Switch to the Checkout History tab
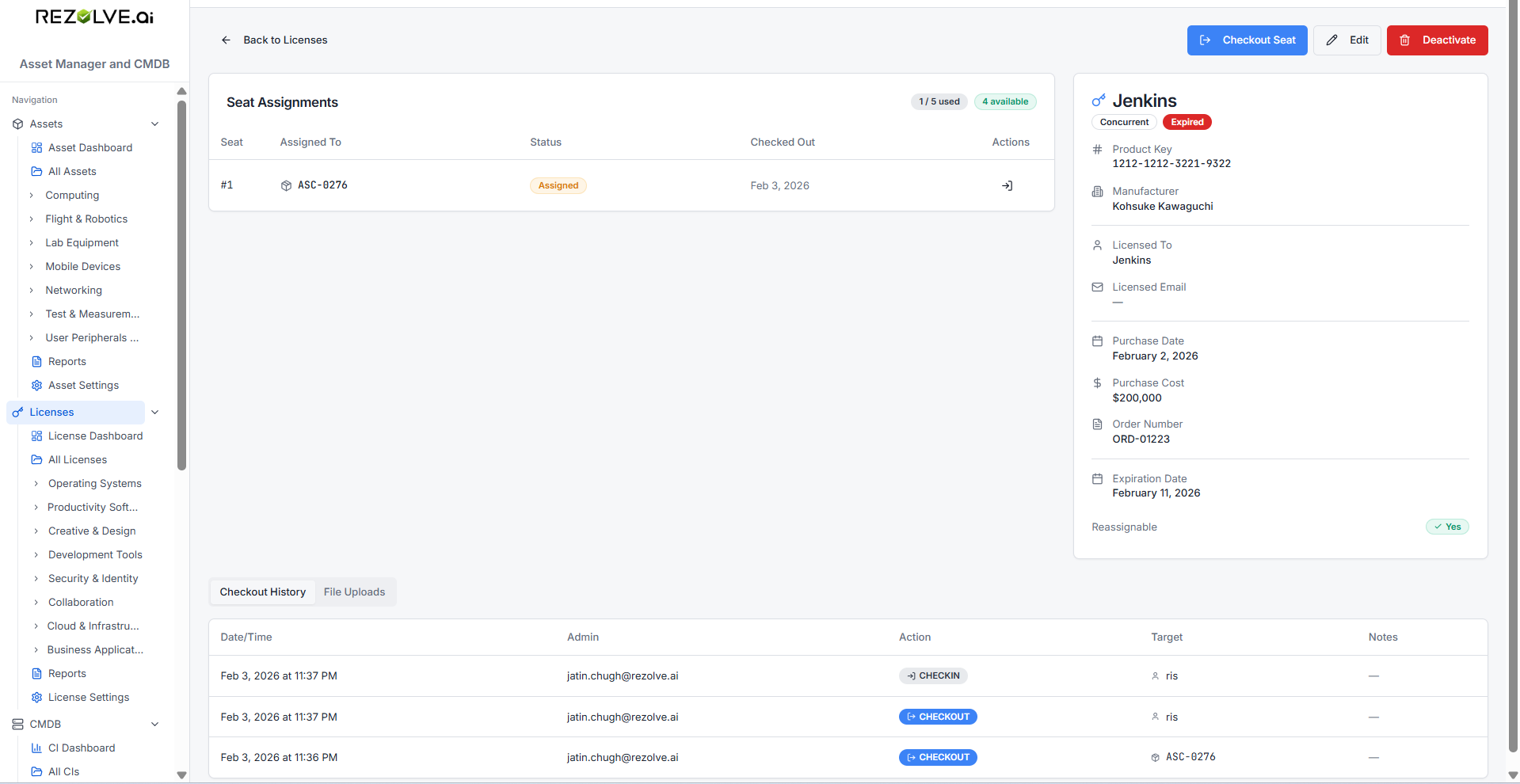Image resolution: width=1520 pixels, height=784 pixels. click(x=262, y=592)
